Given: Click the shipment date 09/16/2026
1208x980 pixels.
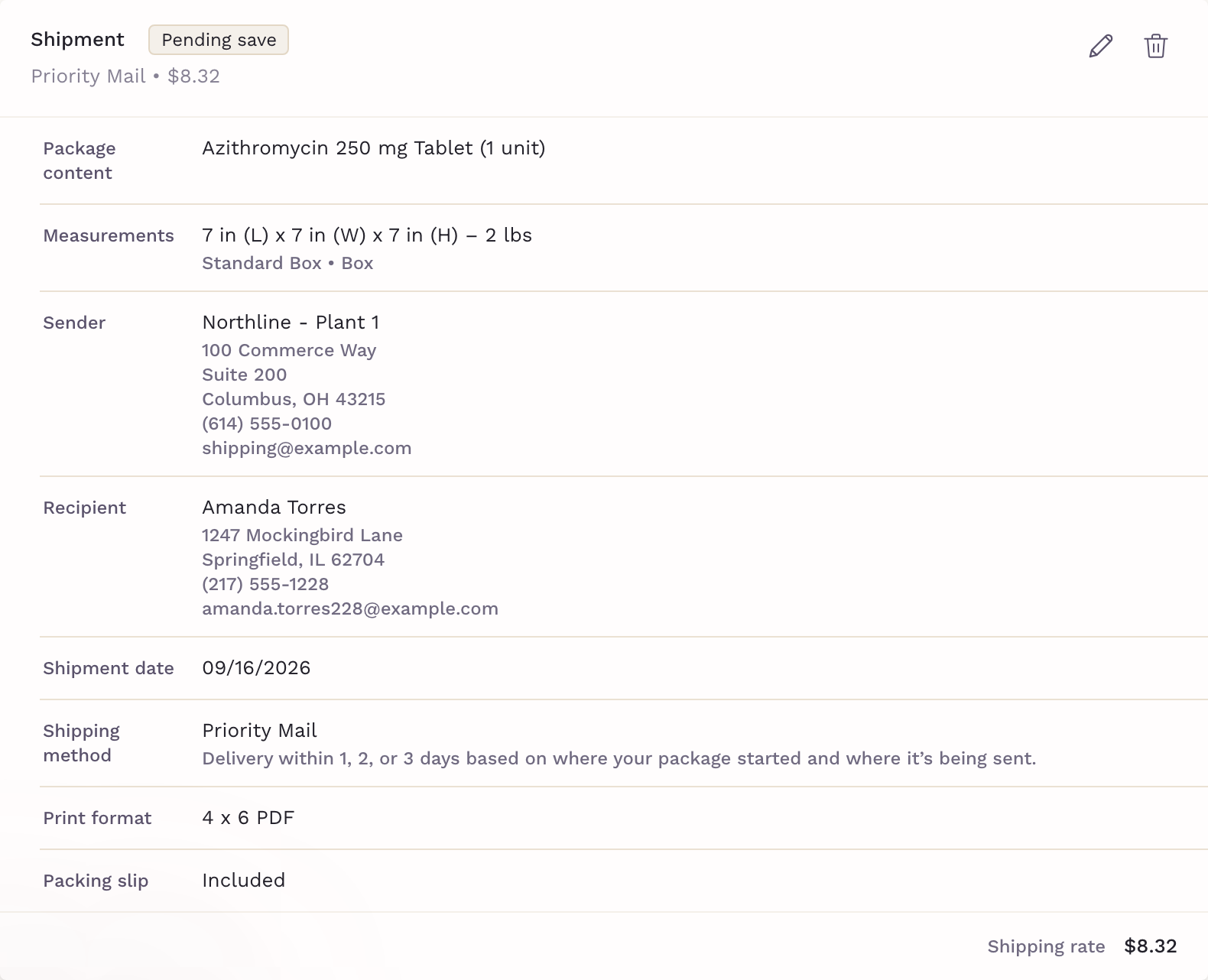Looking at the screenshot, I should (256, 667).
